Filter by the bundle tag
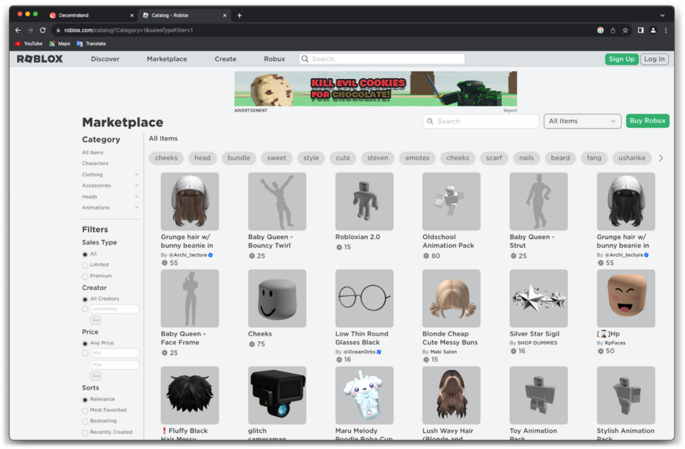Screen dimensions: 685x449 (239, 158)
